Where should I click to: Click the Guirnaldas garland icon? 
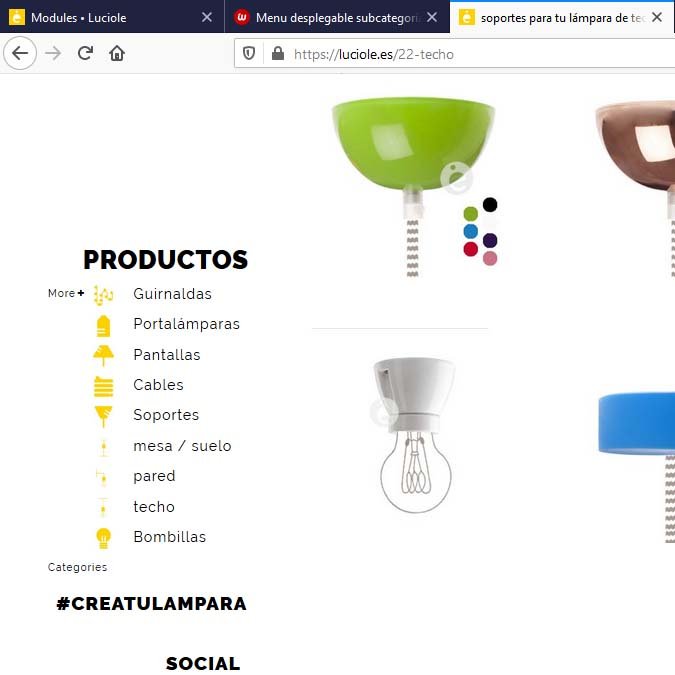pyautogui.click(x=103, y=295)
